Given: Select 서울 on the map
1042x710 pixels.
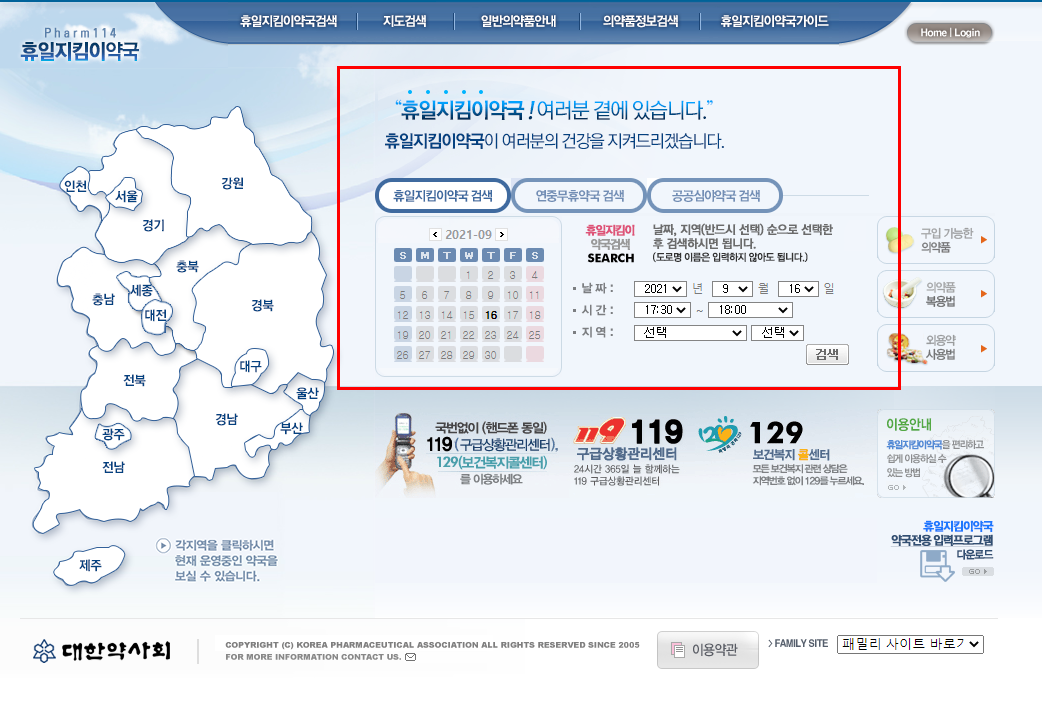Looking at the screenshot, I should [x=126, y=196].
